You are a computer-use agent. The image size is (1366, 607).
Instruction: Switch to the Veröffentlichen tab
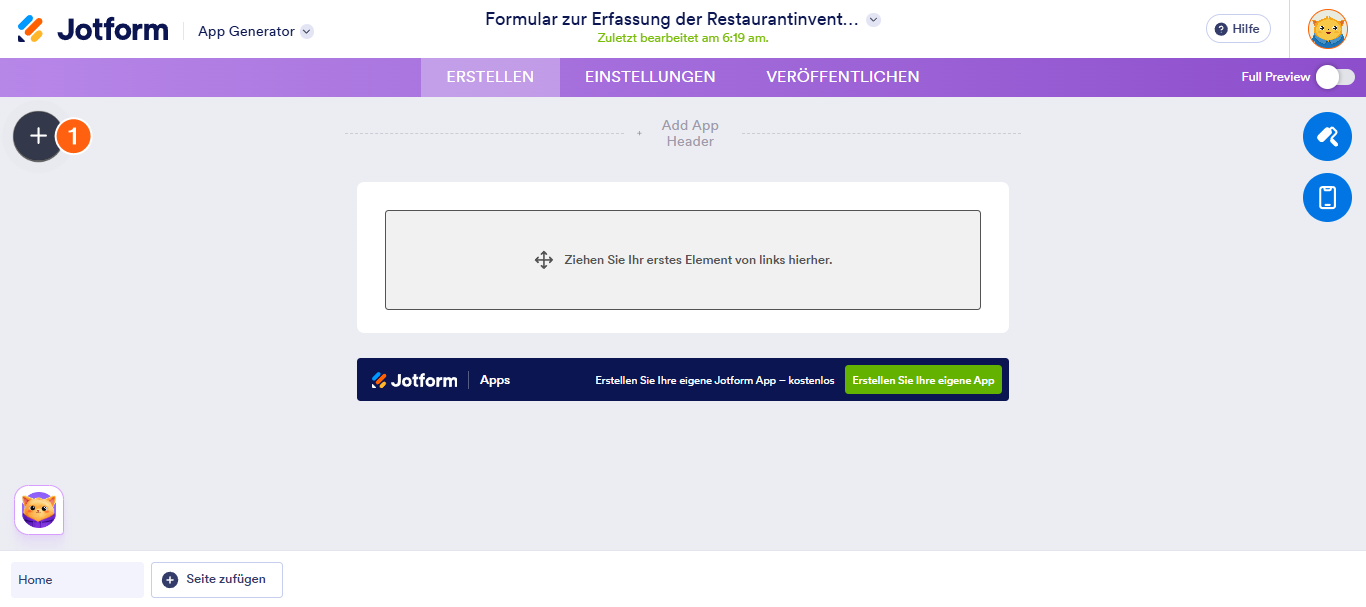click(843, 77)
